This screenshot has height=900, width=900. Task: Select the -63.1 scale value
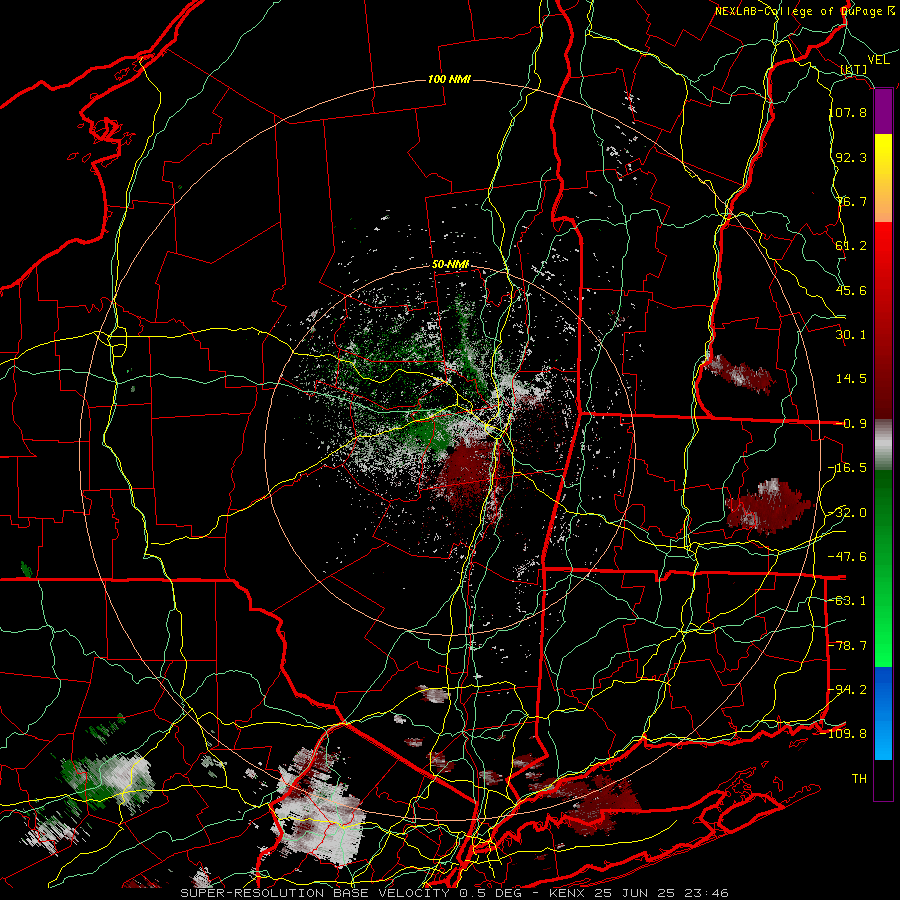848,601
